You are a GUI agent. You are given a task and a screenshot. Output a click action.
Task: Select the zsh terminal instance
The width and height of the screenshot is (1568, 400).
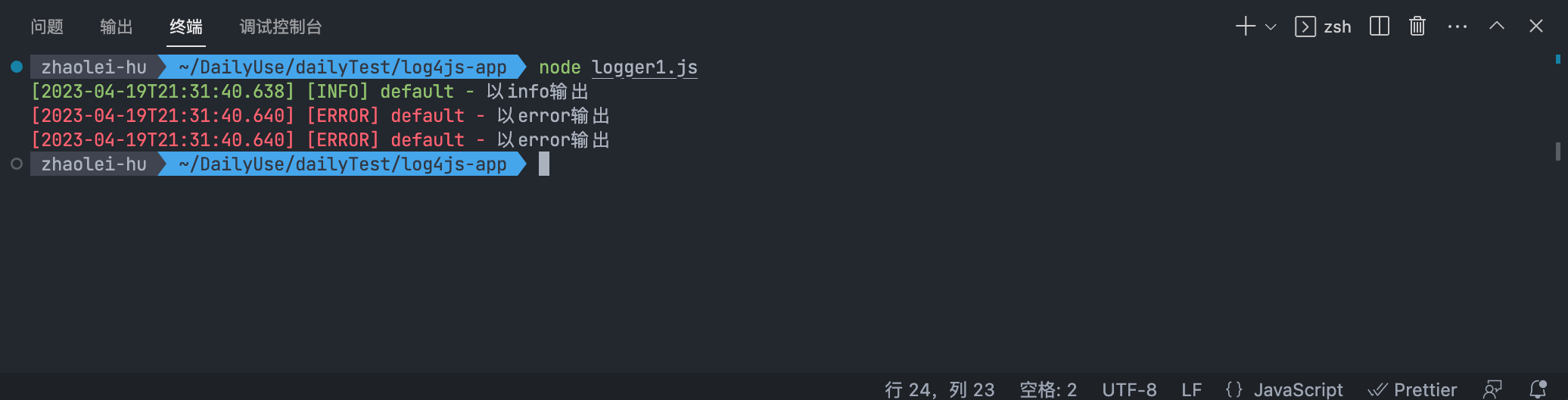click(x=1324, y=27)
